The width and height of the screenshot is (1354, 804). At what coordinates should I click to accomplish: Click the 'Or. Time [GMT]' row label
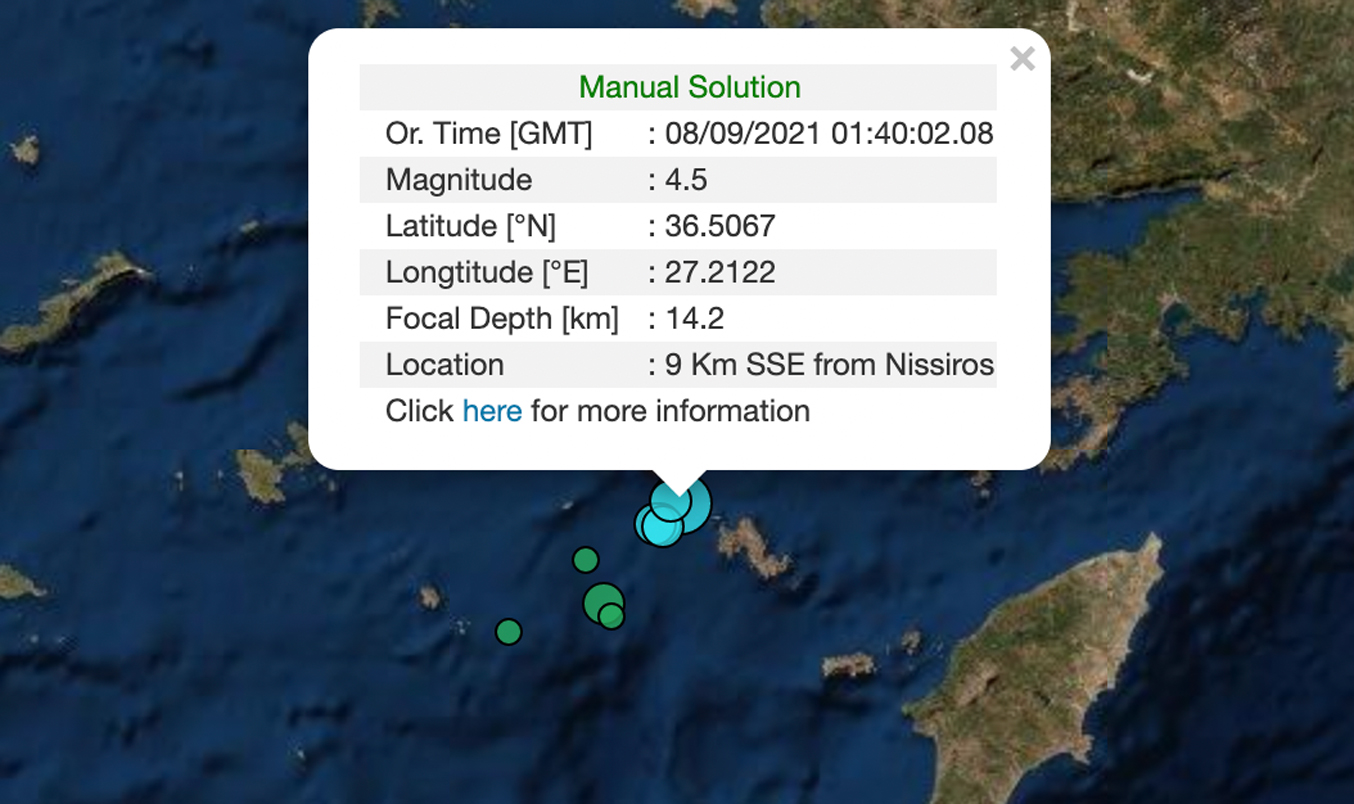(488, 134)
